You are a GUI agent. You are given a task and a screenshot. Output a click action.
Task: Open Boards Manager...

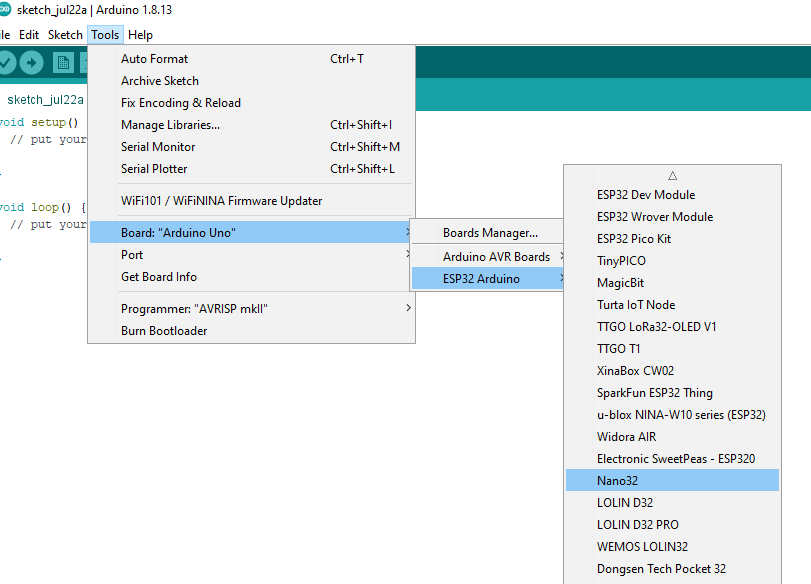tap(490, 233)
